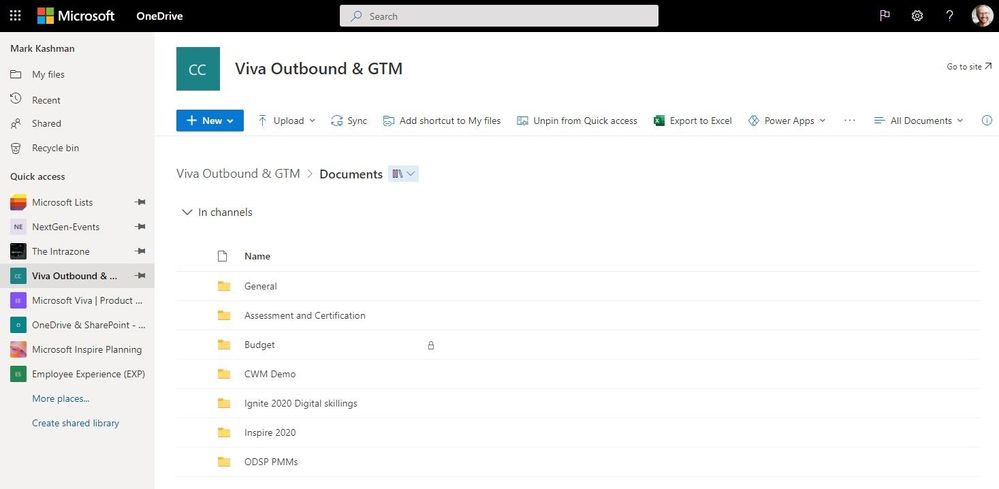This screenshot has height=489, width=999.
Task: Open the Ignite 2020 Digital skillings folder
Action: tap(301, 404)
